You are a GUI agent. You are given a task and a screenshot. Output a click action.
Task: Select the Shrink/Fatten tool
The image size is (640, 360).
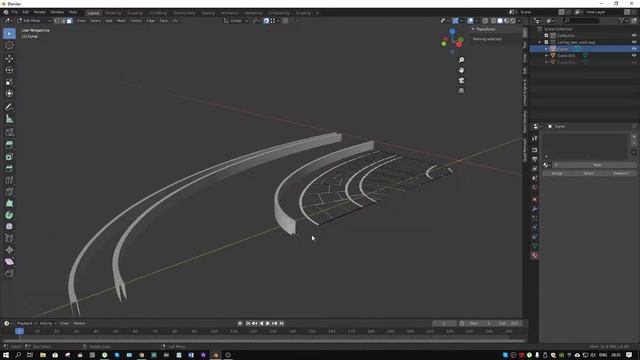pos(9,250)
